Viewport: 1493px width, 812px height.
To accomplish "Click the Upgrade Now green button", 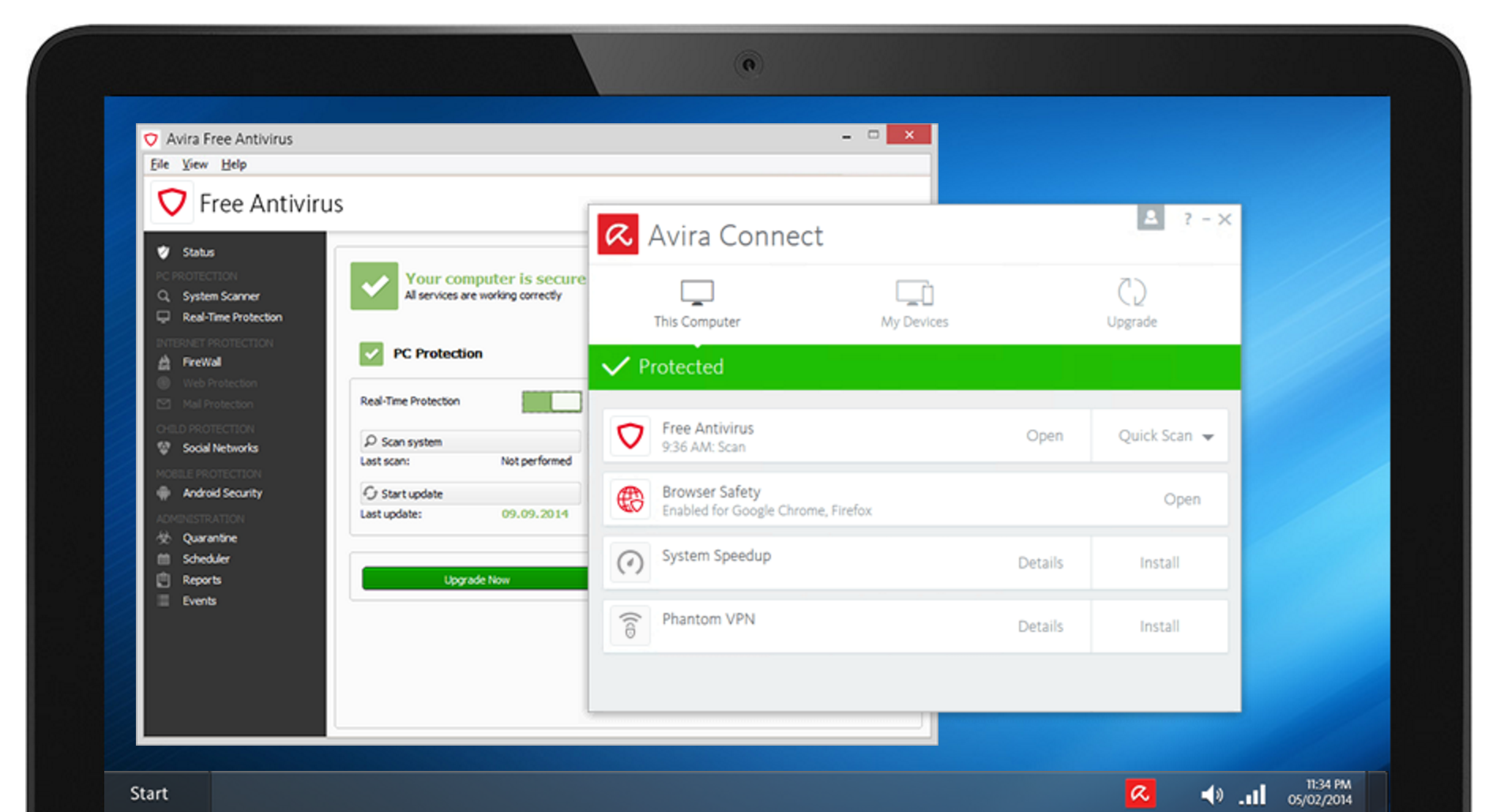I will [x=476, y=579].
